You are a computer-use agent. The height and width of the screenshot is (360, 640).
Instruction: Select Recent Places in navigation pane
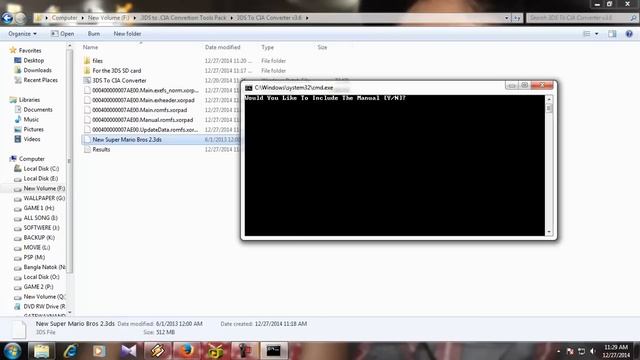pyautogui.click(x=40, y=80)
